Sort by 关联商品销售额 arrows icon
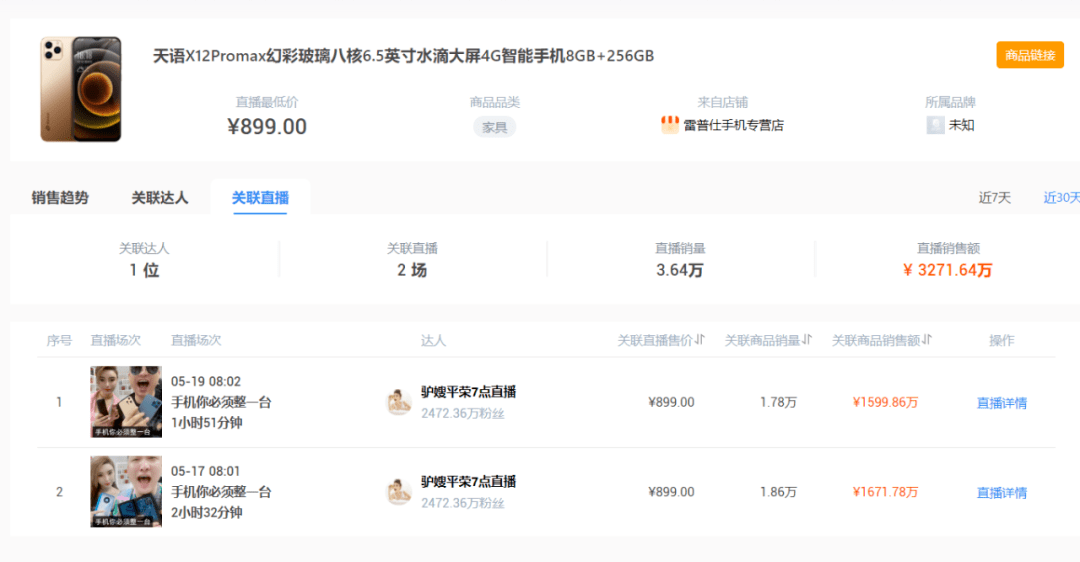This screenshot has height=562, width=1080. (x=927, y=340)
